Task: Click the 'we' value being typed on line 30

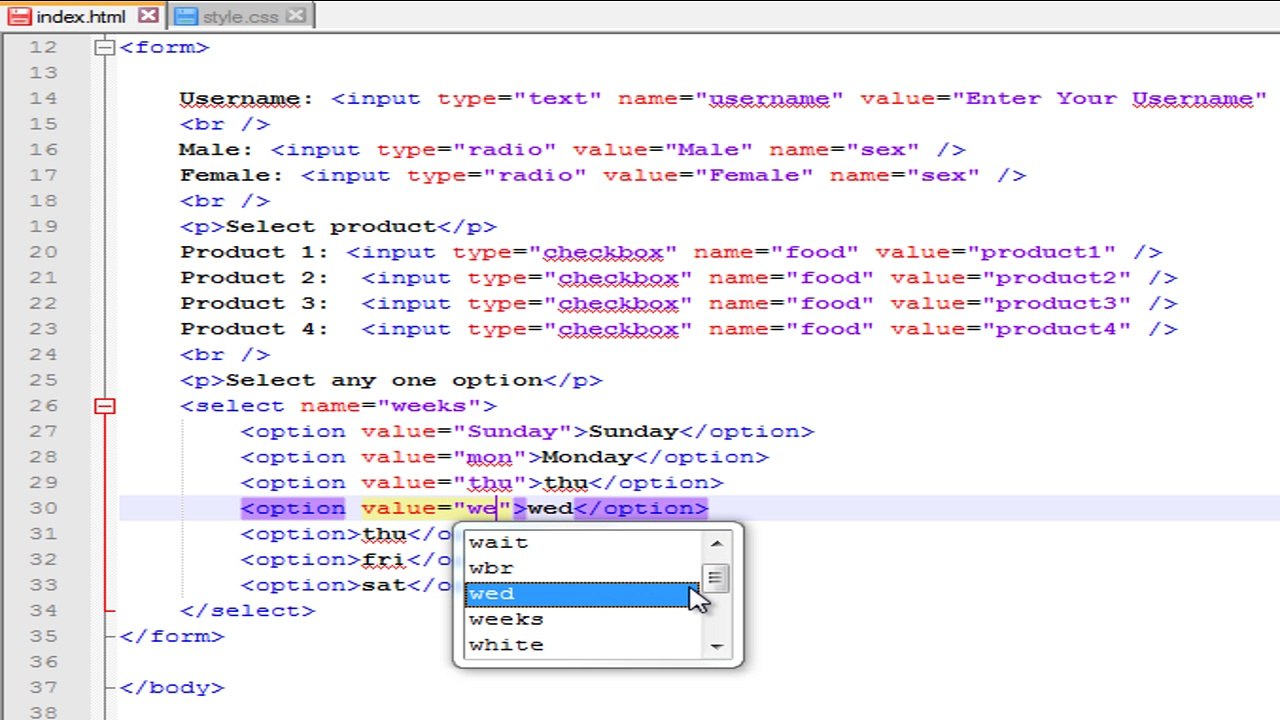Action: pos(482,508)
